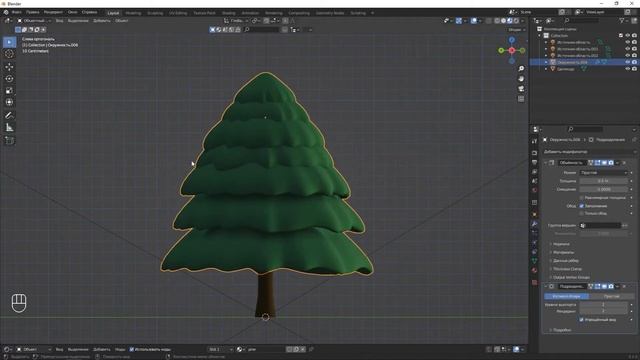Select the Простой subdivision type button

tap(611, 296)
